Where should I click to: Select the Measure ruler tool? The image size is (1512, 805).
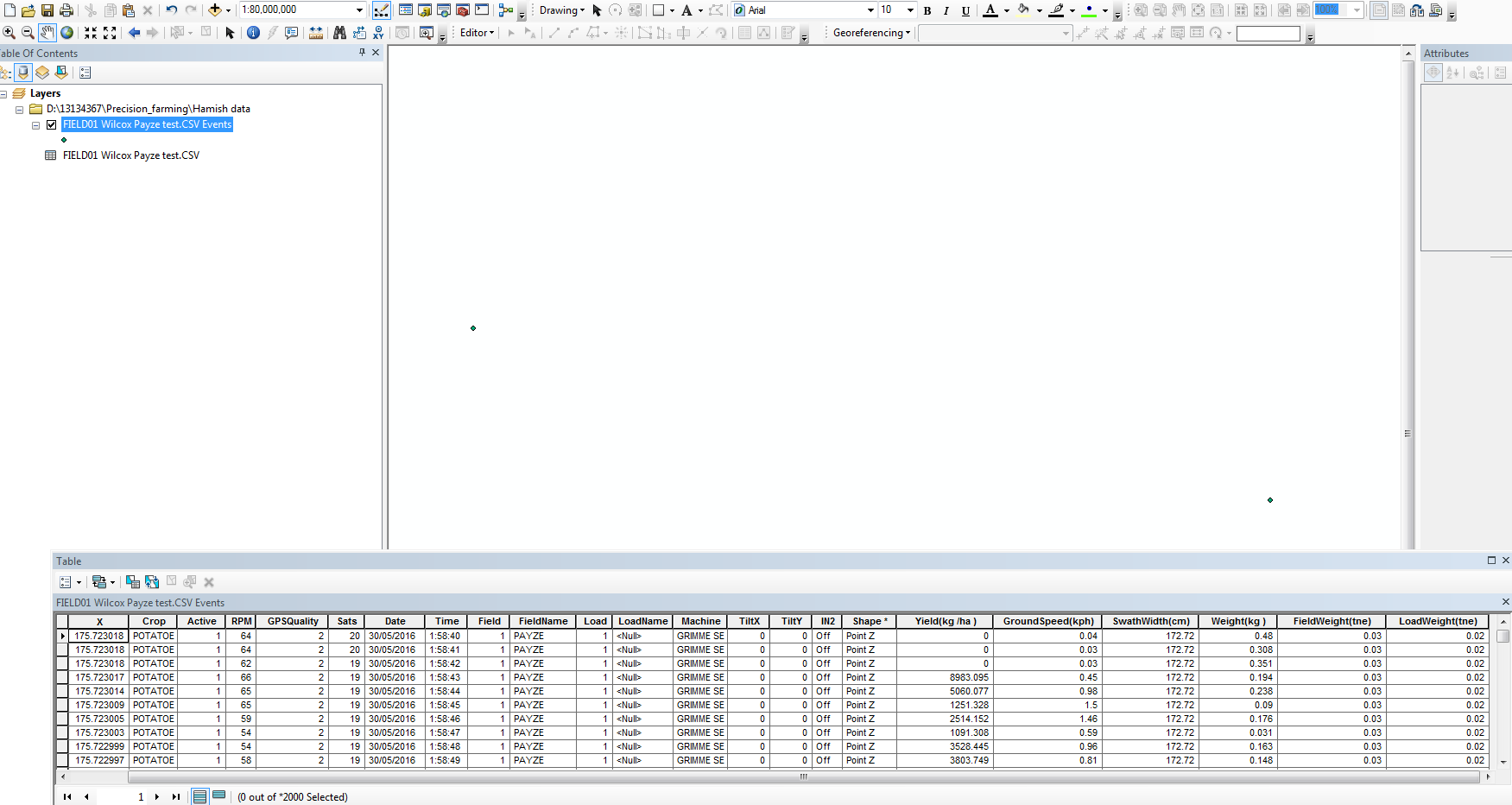tap(316, 33)
